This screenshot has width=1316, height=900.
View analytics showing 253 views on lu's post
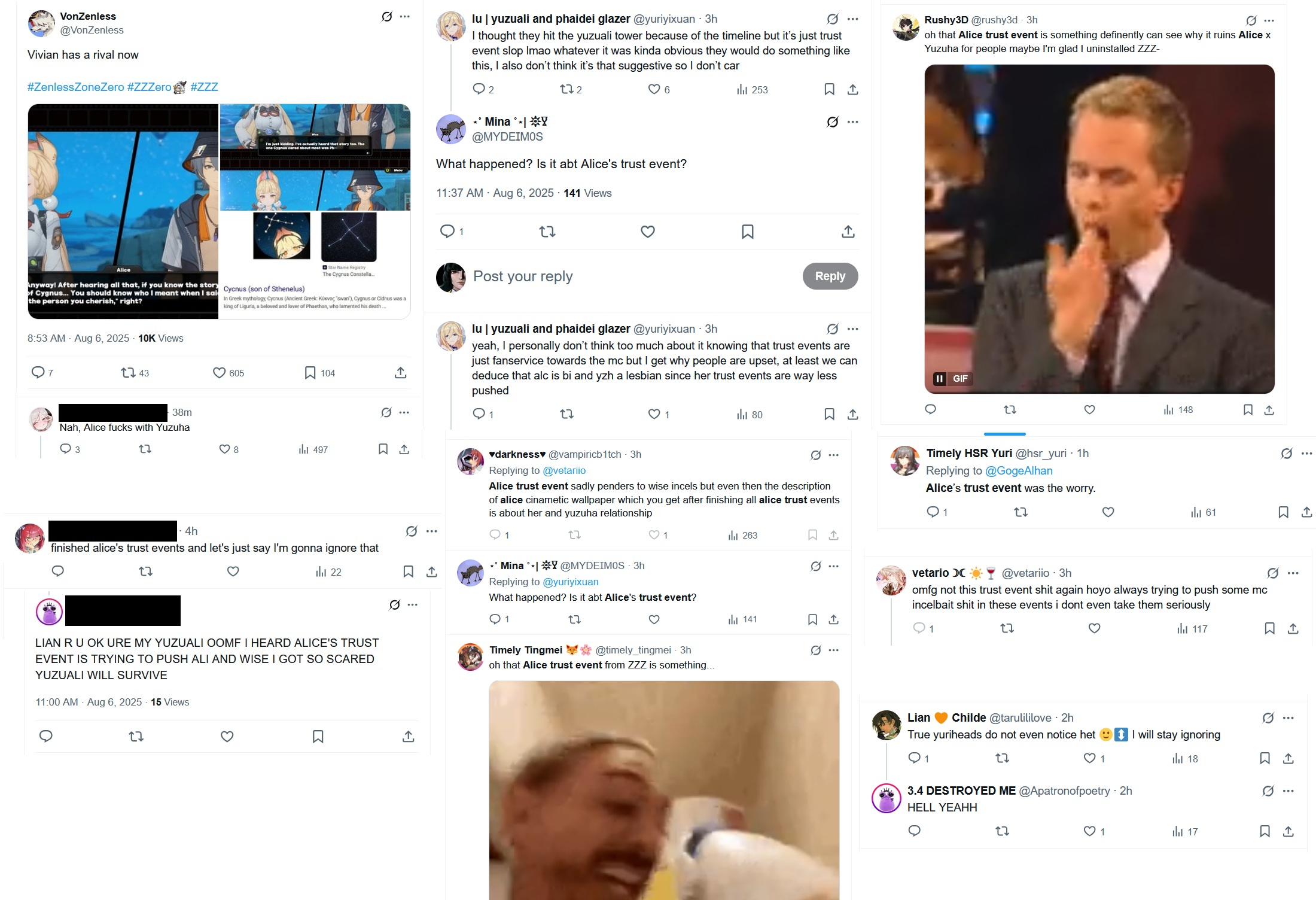[x=753, y=90]
